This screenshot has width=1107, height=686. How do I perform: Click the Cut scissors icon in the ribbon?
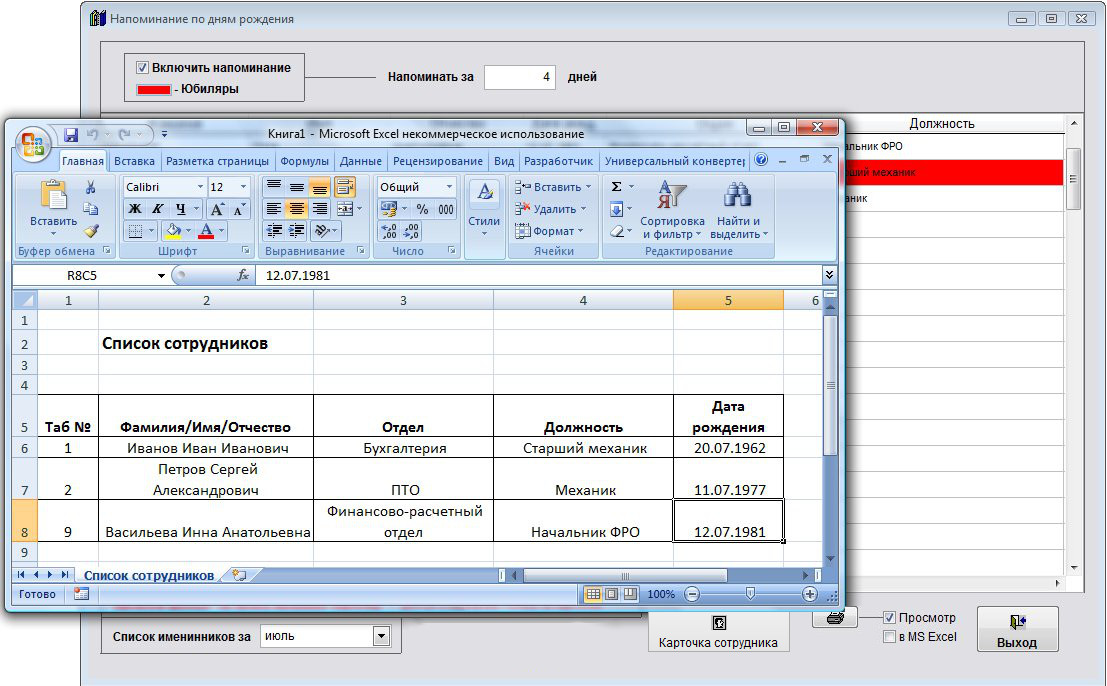(90, 187)
